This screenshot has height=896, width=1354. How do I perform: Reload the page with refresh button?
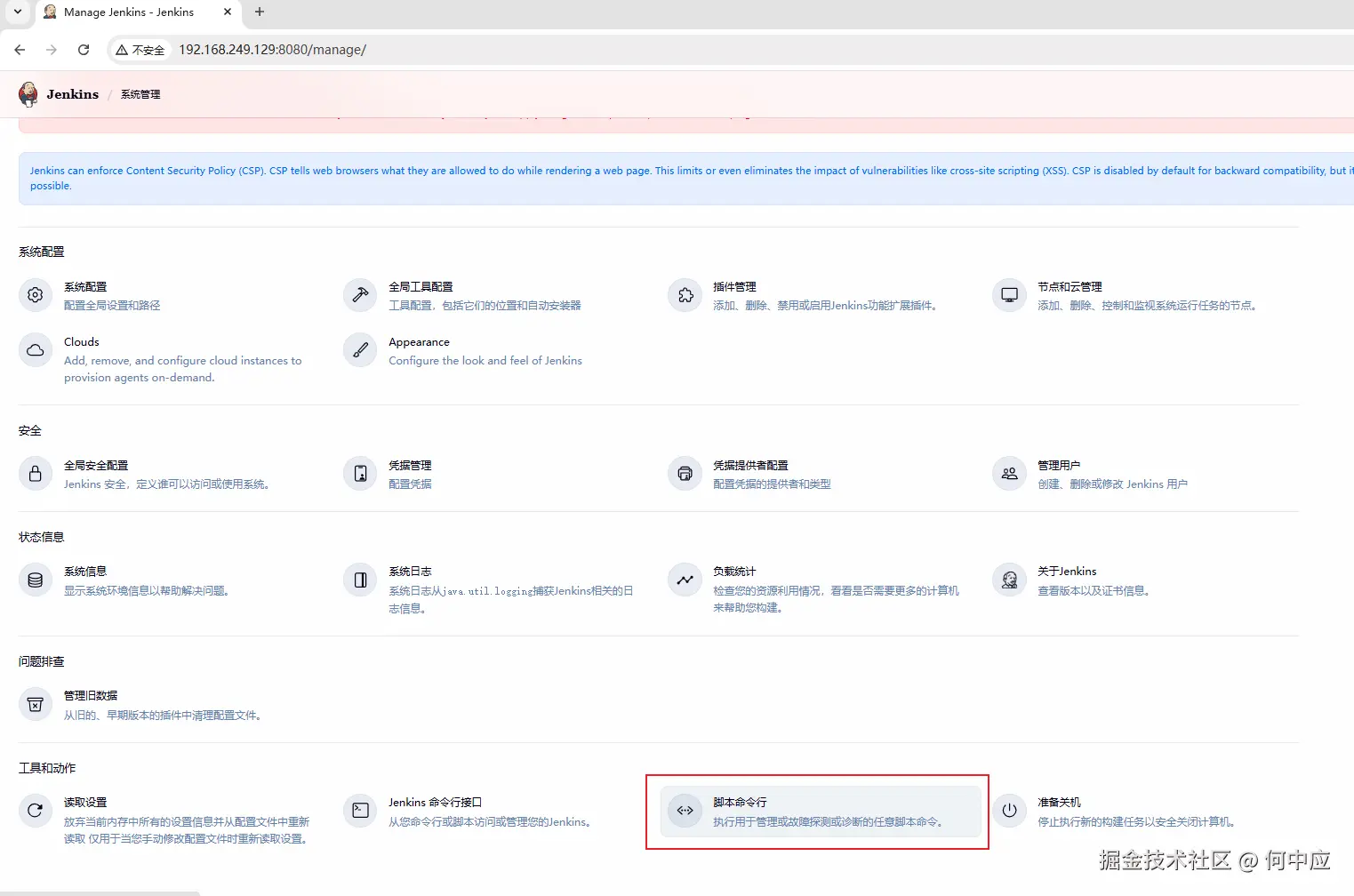click(84, 50)
